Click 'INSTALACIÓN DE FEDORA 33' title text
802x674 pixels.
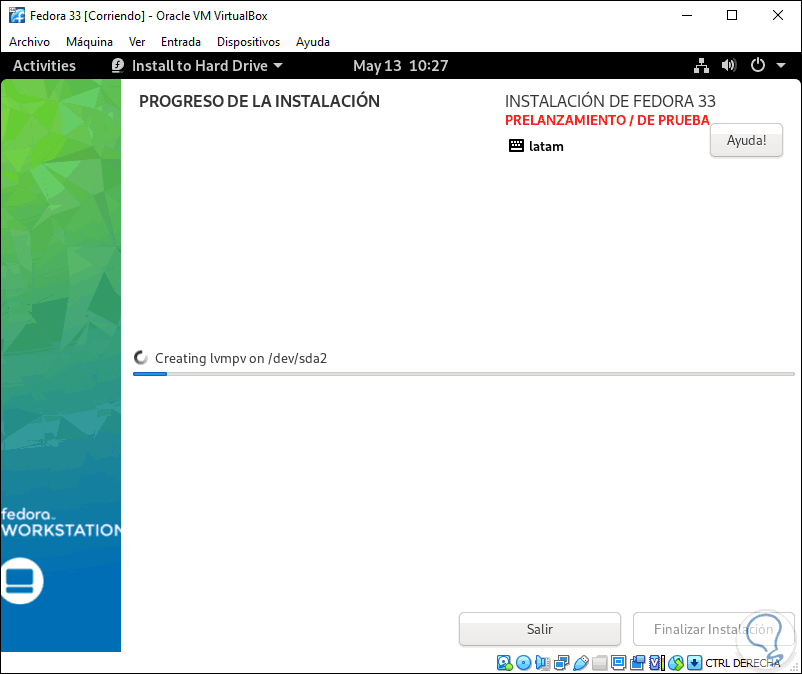pyautogui.click(x=610, y=101)
